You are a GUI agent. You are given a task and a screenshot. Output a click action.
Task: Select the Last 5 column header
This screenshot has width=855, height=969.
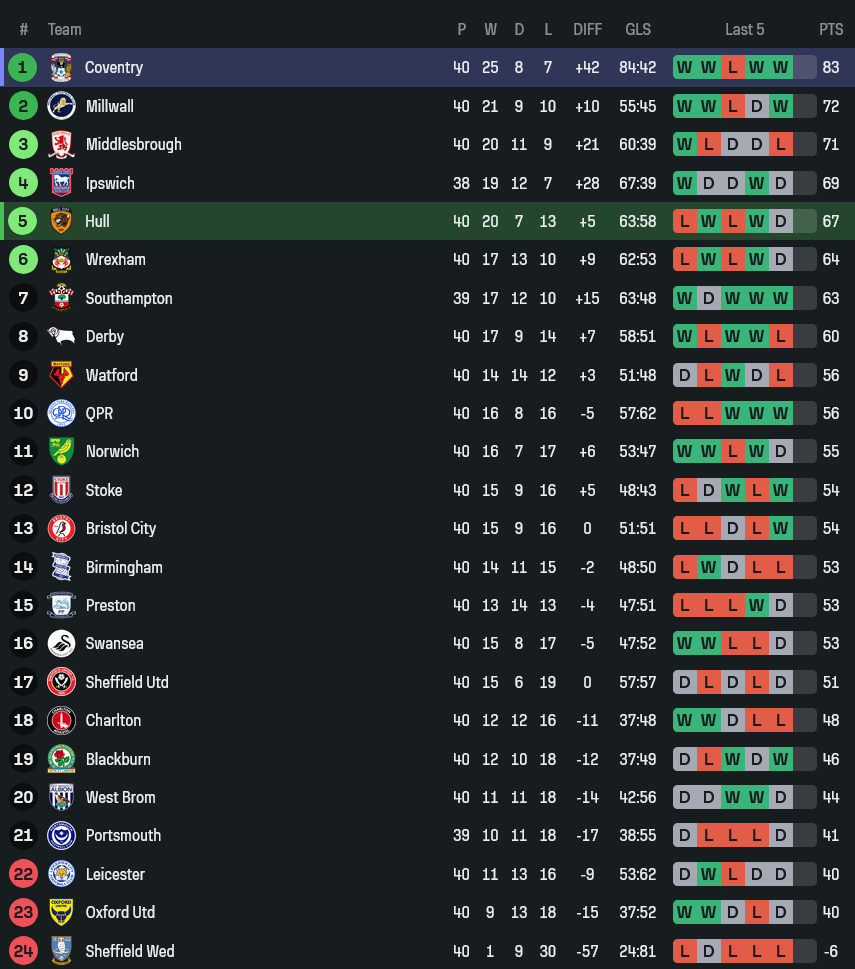click(744, 30)
